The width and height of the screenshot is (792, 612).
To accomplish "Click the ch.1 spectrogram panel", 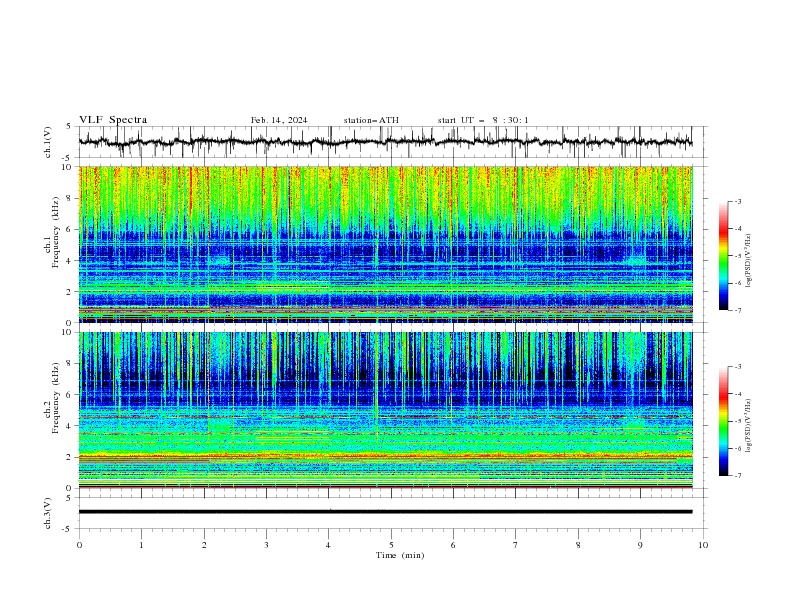I will click(x=386, y=244).
